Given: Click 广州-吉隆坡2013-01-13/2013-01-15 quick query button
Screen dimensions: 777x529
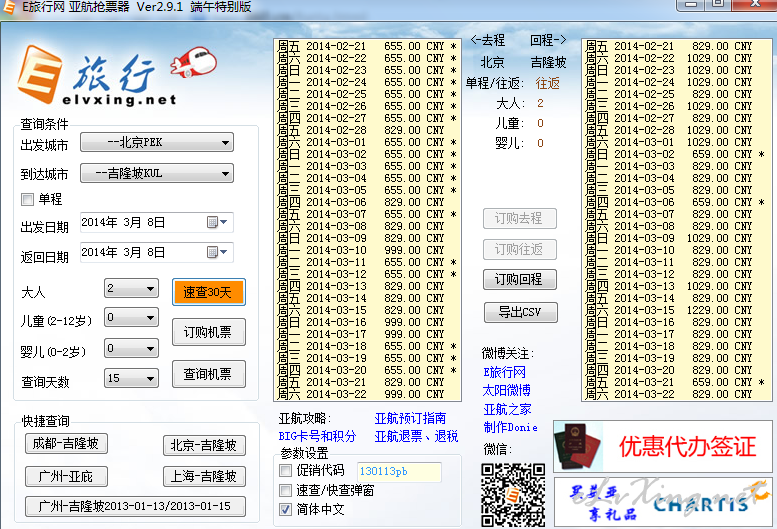Looking at the screenshot, I should [135, 506].
